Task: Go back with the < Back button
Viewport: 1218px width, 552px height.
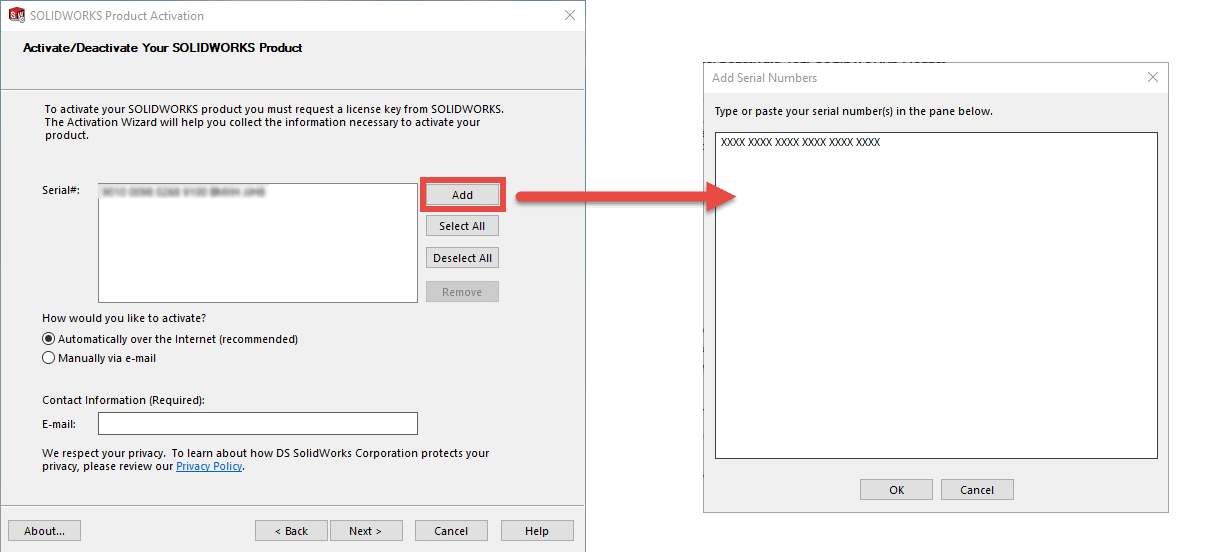Action: click(291, 531)
